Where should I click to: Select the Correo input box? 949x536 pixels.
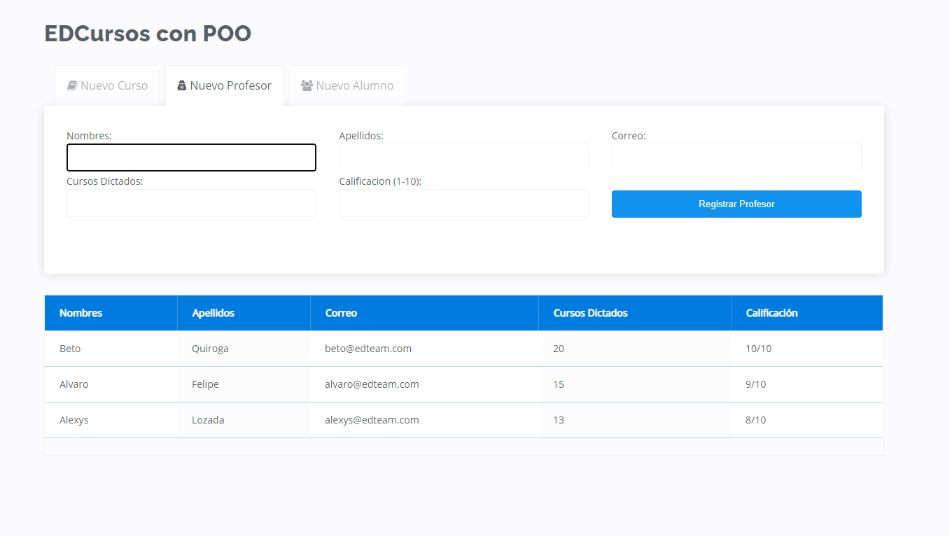[x=736, y=158]
